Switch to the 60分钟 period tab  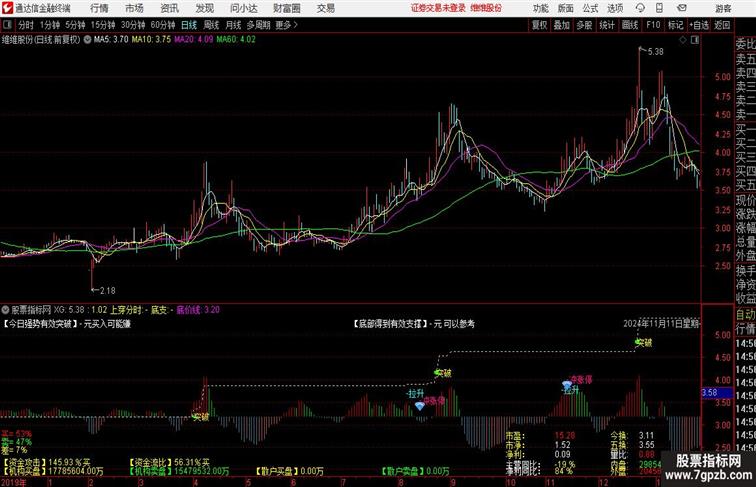pos(162,25)
